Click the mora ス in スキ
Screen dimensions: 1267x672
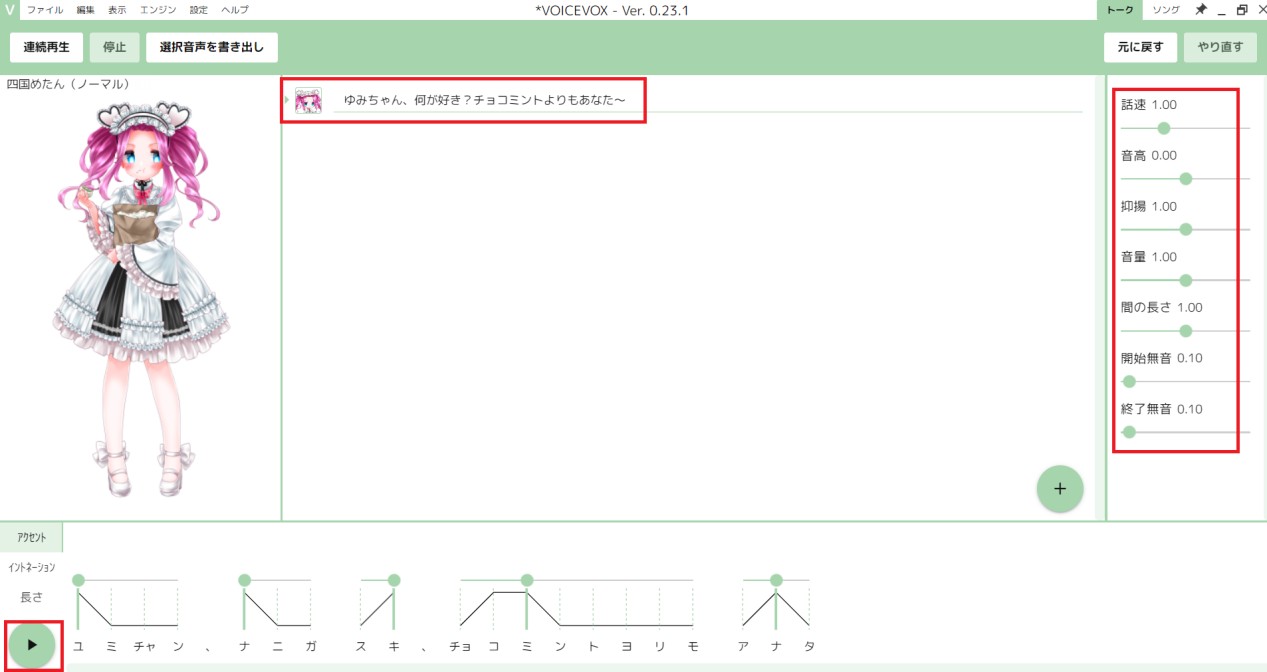click(361, 646)
